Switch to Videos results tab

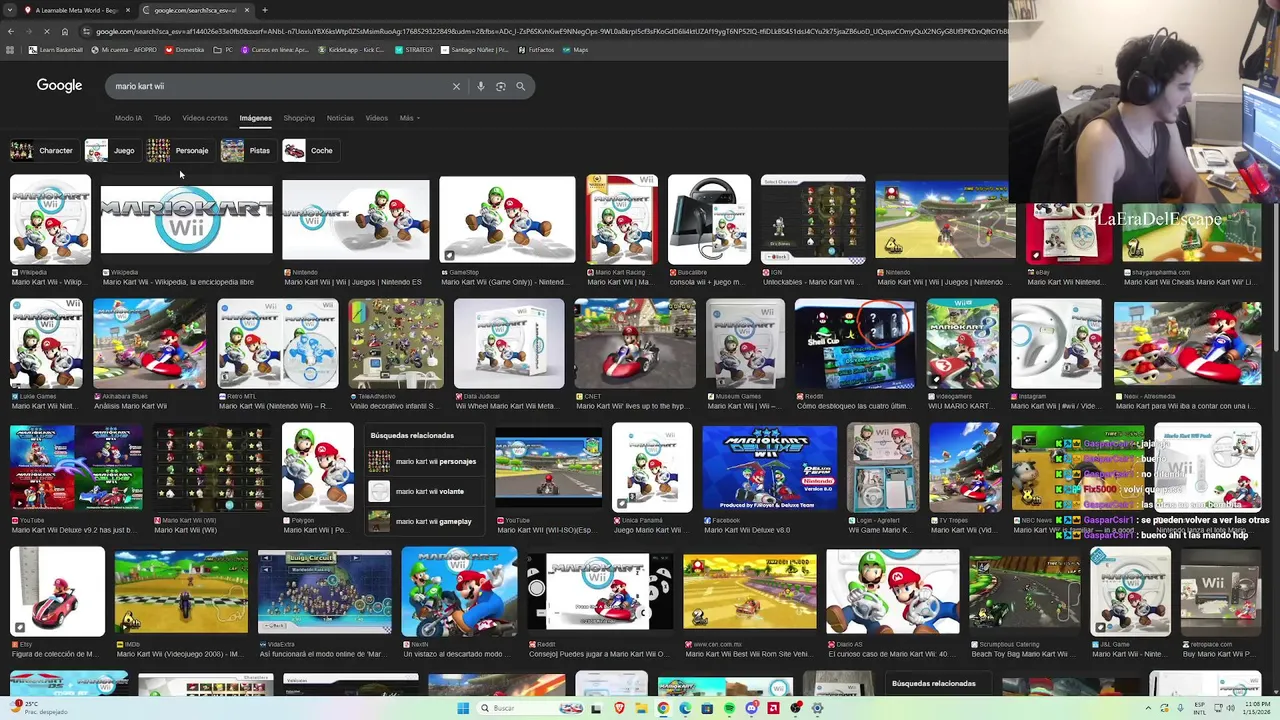coord(376,118)
